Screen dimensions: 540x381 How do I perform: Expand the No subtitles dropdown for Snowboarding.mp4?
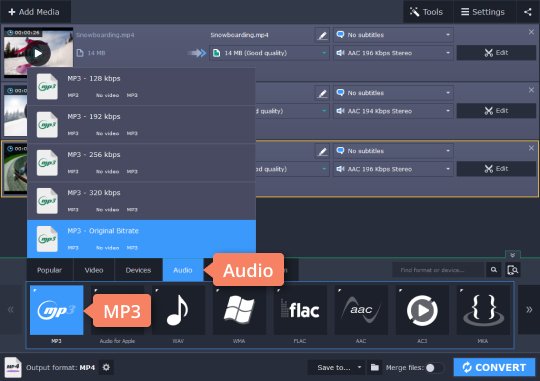coord(393,35)
